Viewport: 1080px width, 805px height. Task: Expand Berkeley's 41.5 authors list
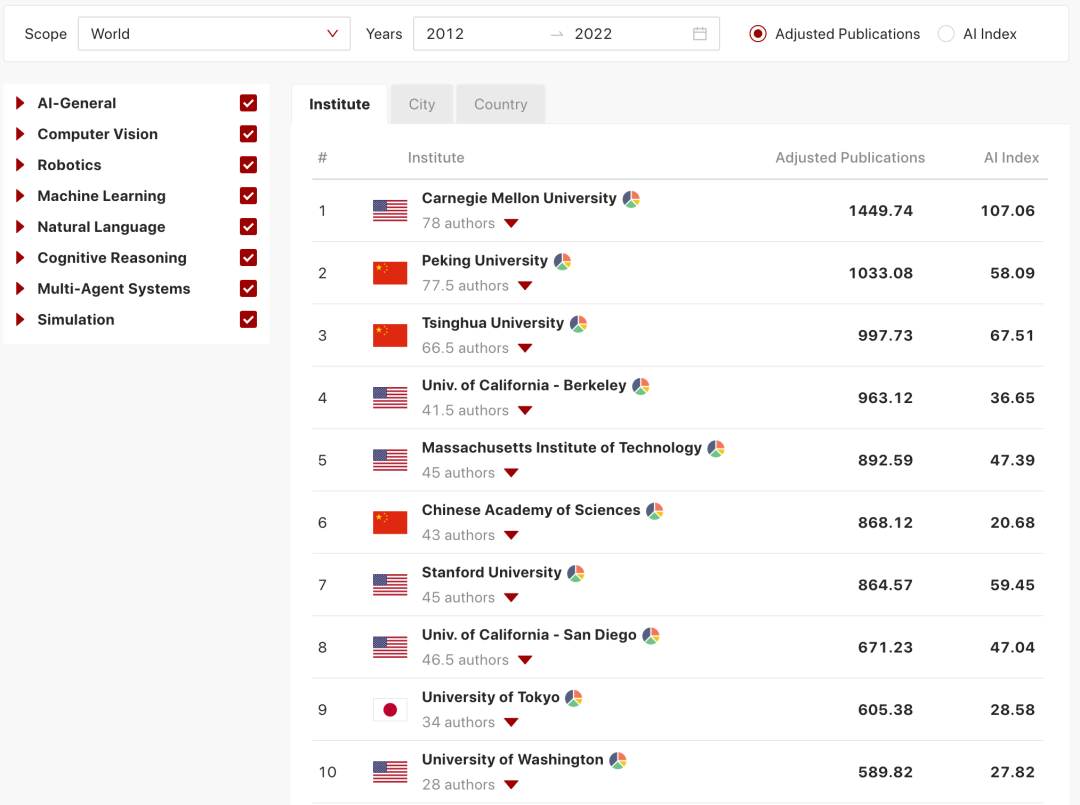click(x=526, y=410)
